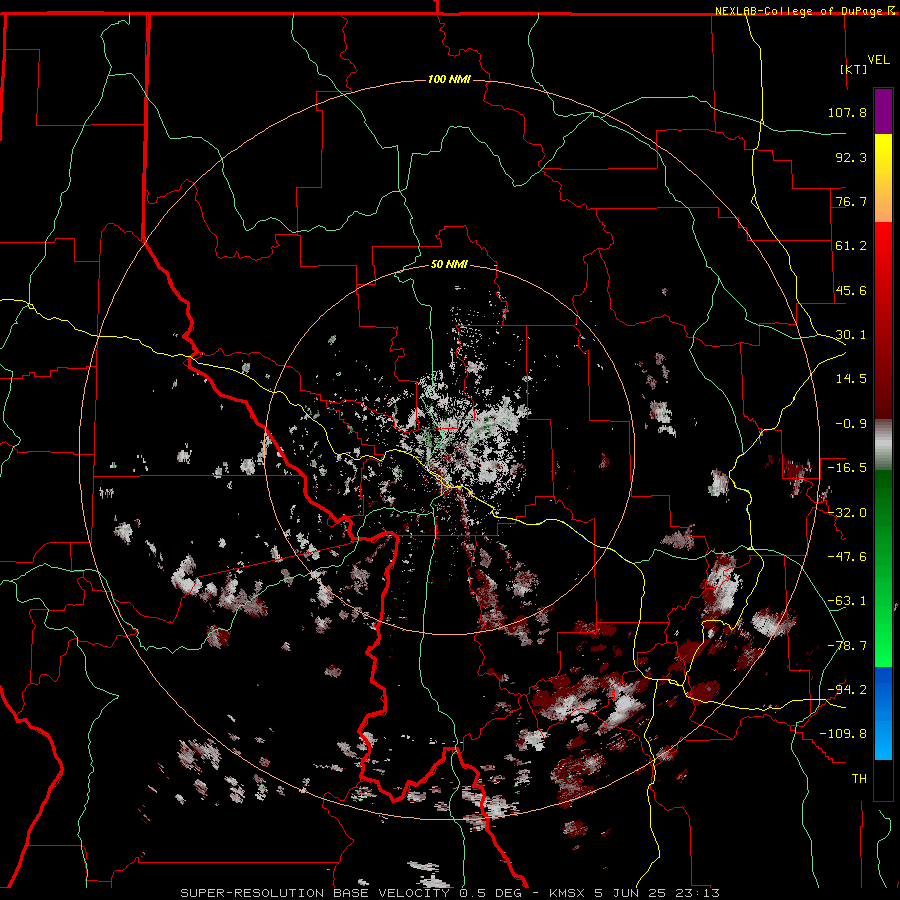
Task: Click the VEL legend title
Action: [x=878, y=60]
